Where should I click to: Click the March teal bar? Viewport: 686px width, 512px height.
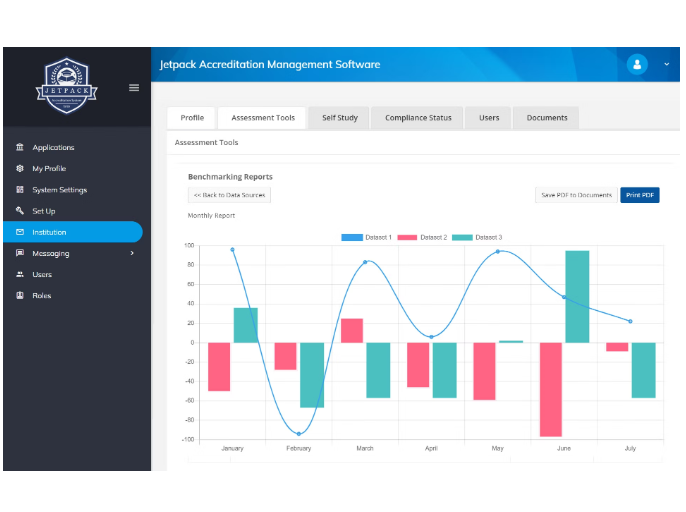[378, 370]
